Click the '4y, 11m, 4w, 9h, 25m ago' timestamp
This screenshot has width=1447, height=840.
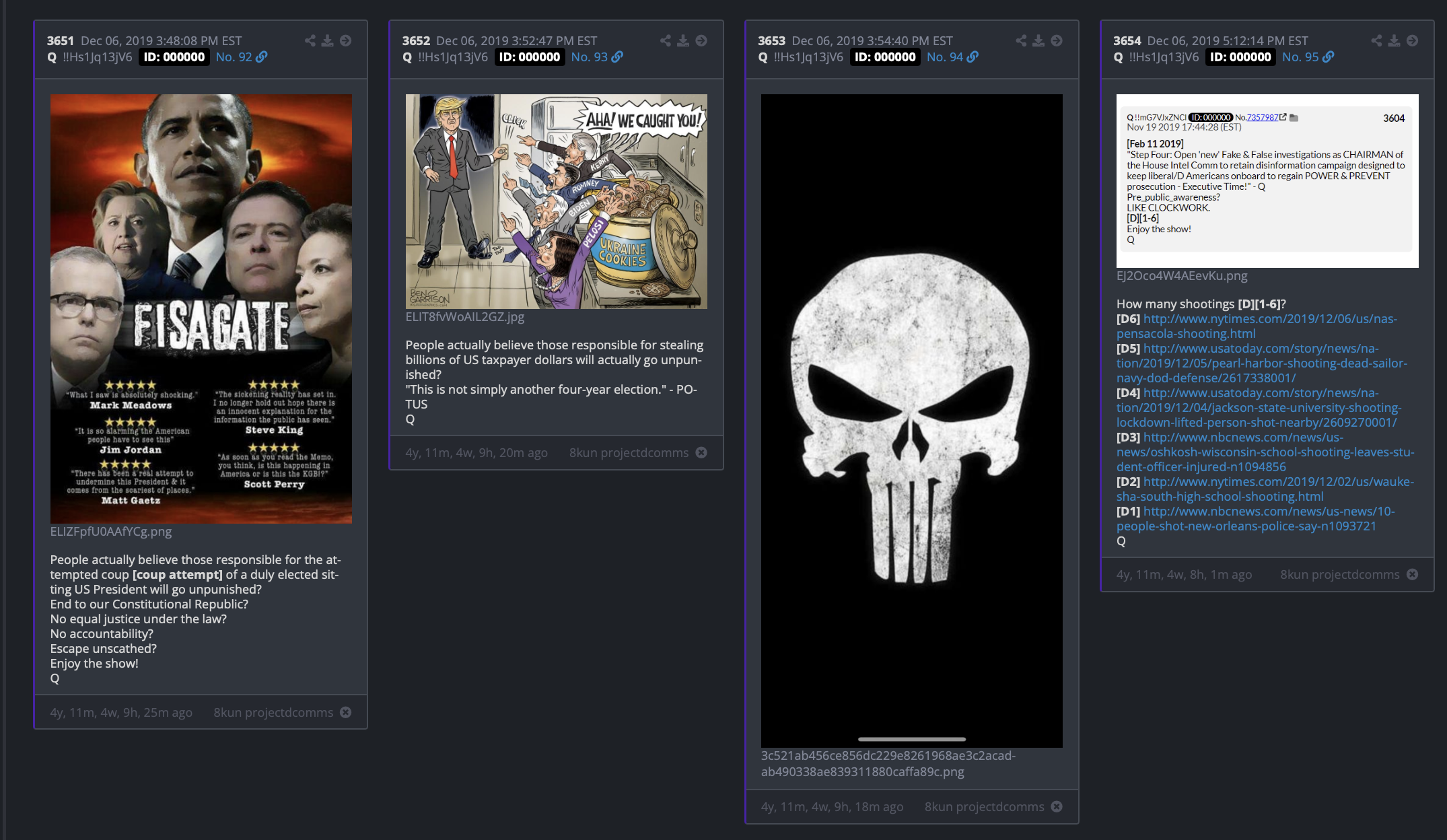coord(121,712)
